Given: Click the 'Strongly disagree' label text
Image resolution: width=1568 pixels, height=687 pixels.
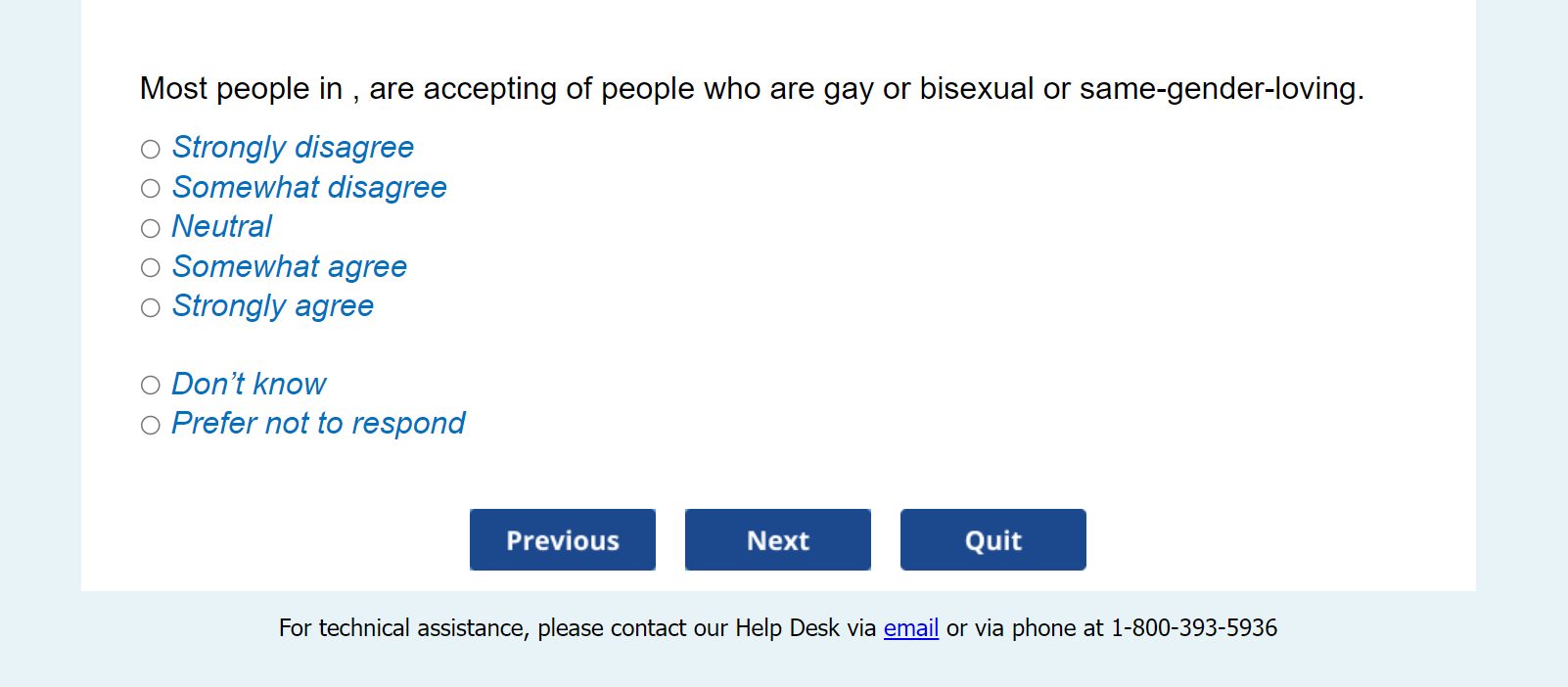Looking at the screenshot, I should click(293, 148).
